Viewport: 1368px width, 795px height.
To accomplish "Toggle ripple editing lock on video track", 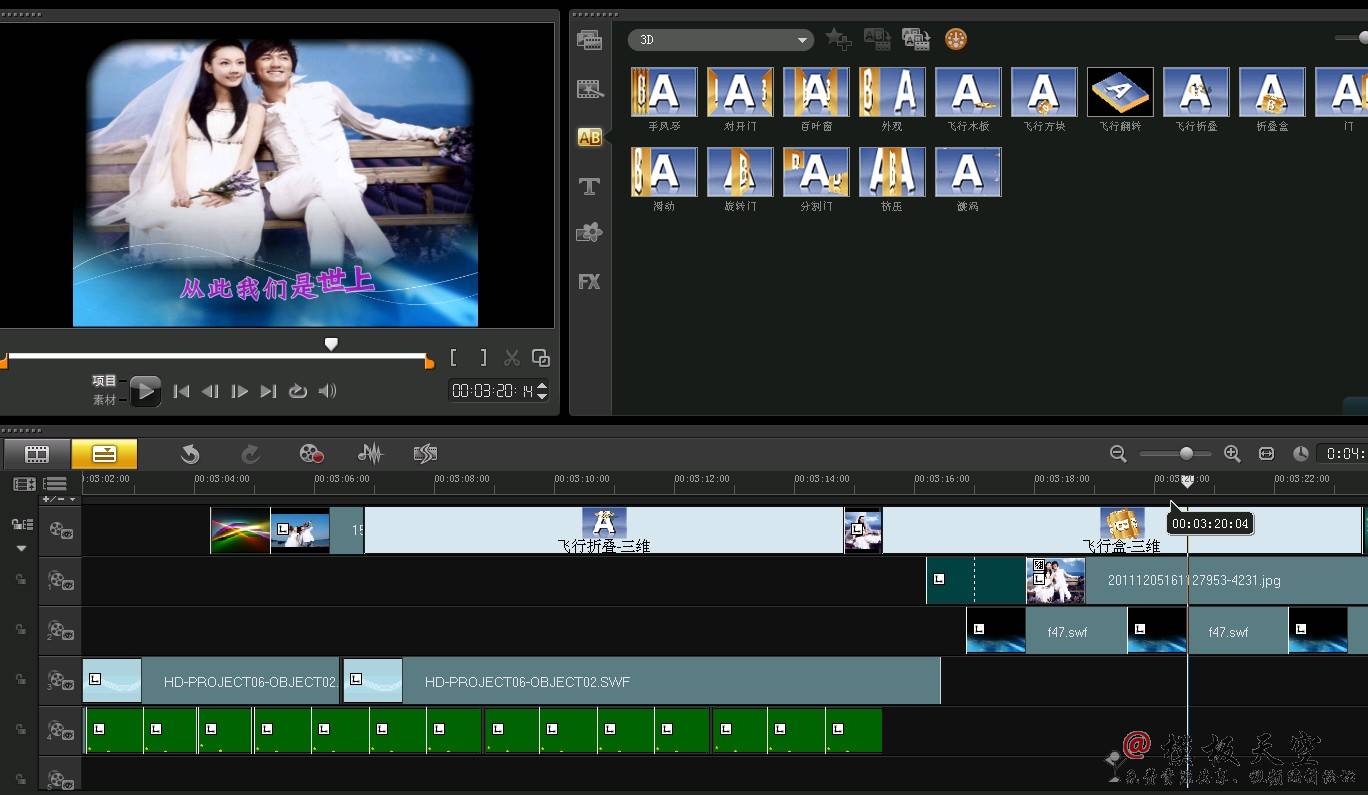I will [22, 525].
